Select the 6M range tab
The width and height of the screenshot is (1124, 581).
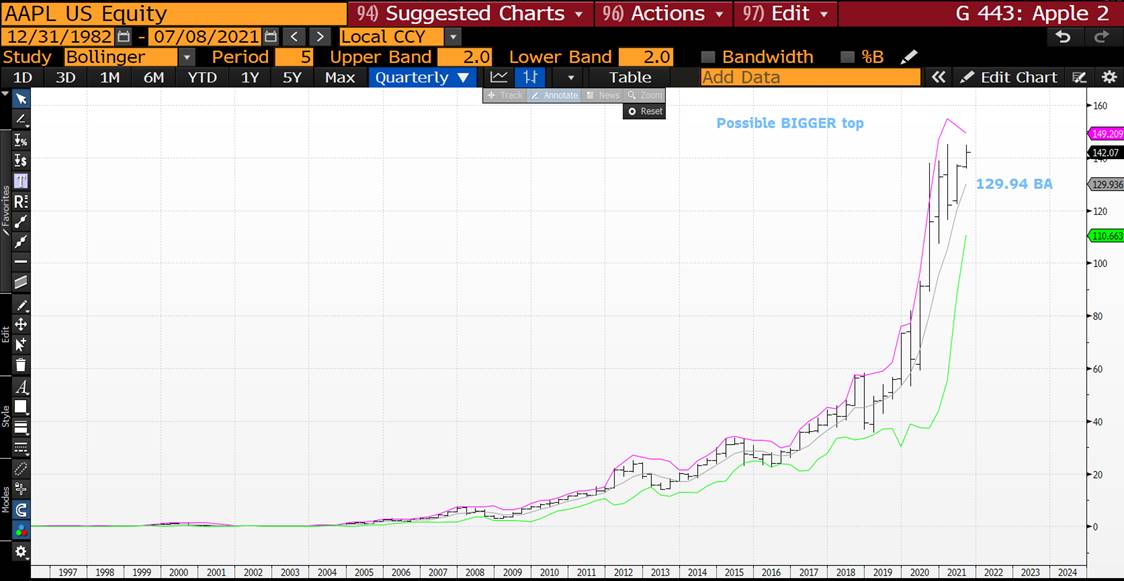point(154,77)
